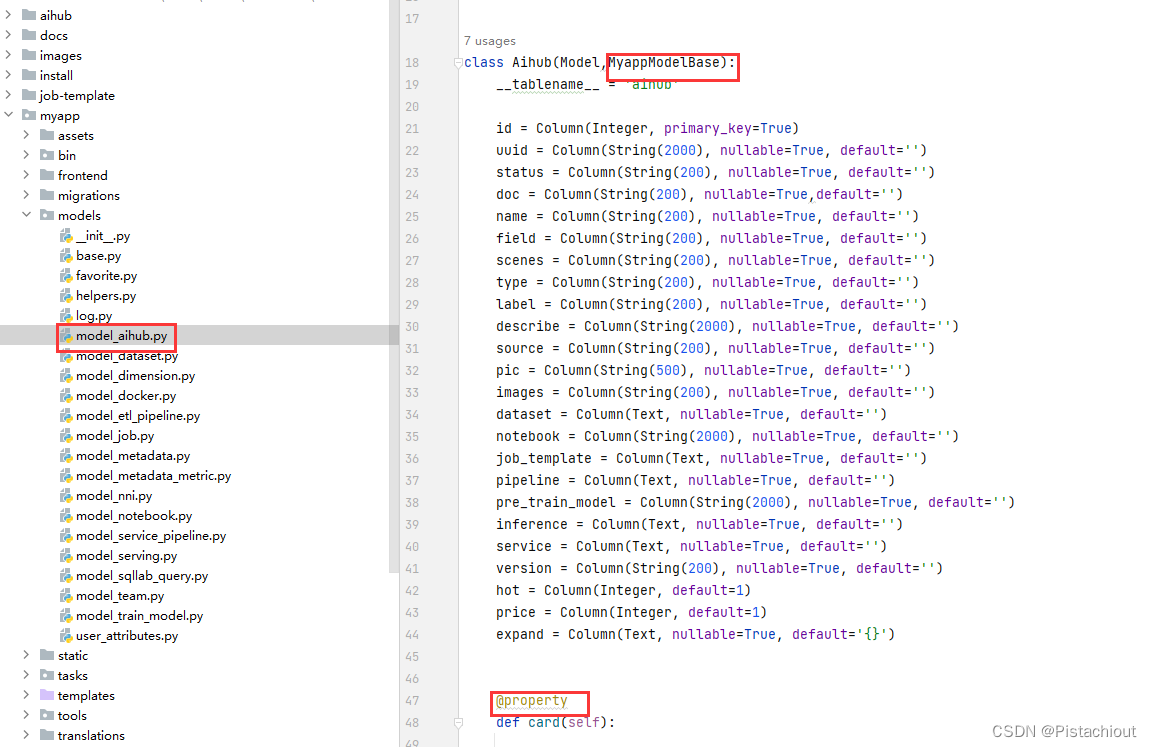This screenshot has height=747, width=1152.
Task: Expand the docs folder chevron
Action: click(8, 35)
